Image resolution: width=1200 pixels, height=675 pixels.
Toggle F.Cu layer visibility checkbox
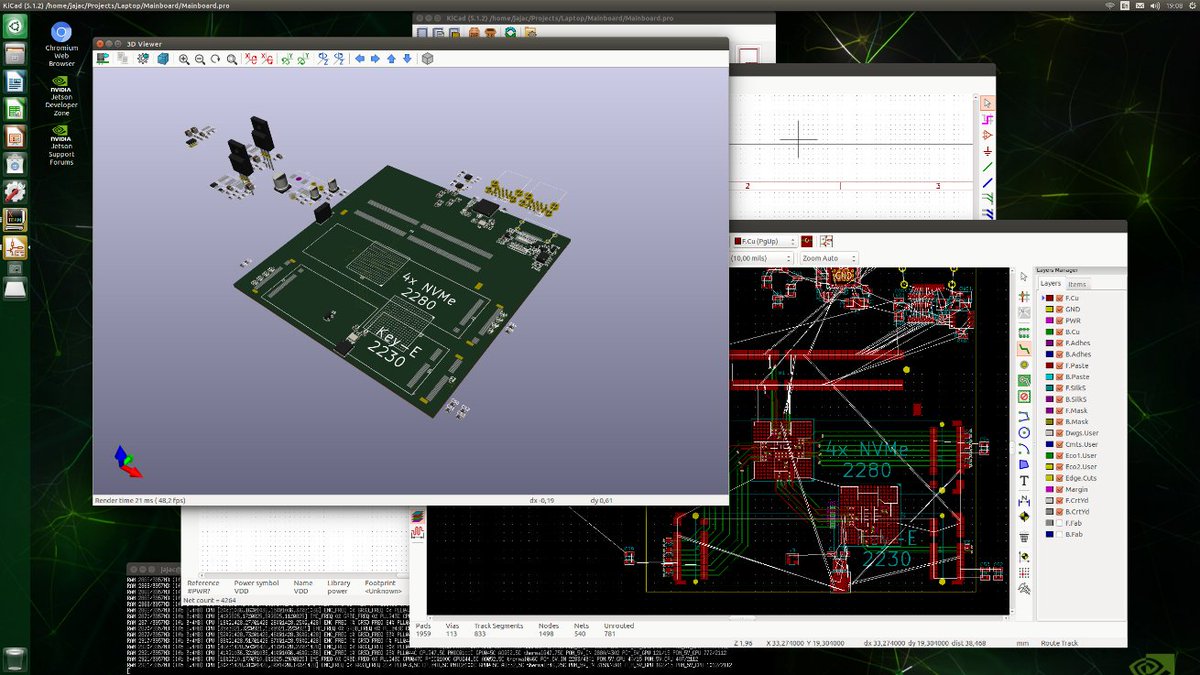coord(1060,298)
